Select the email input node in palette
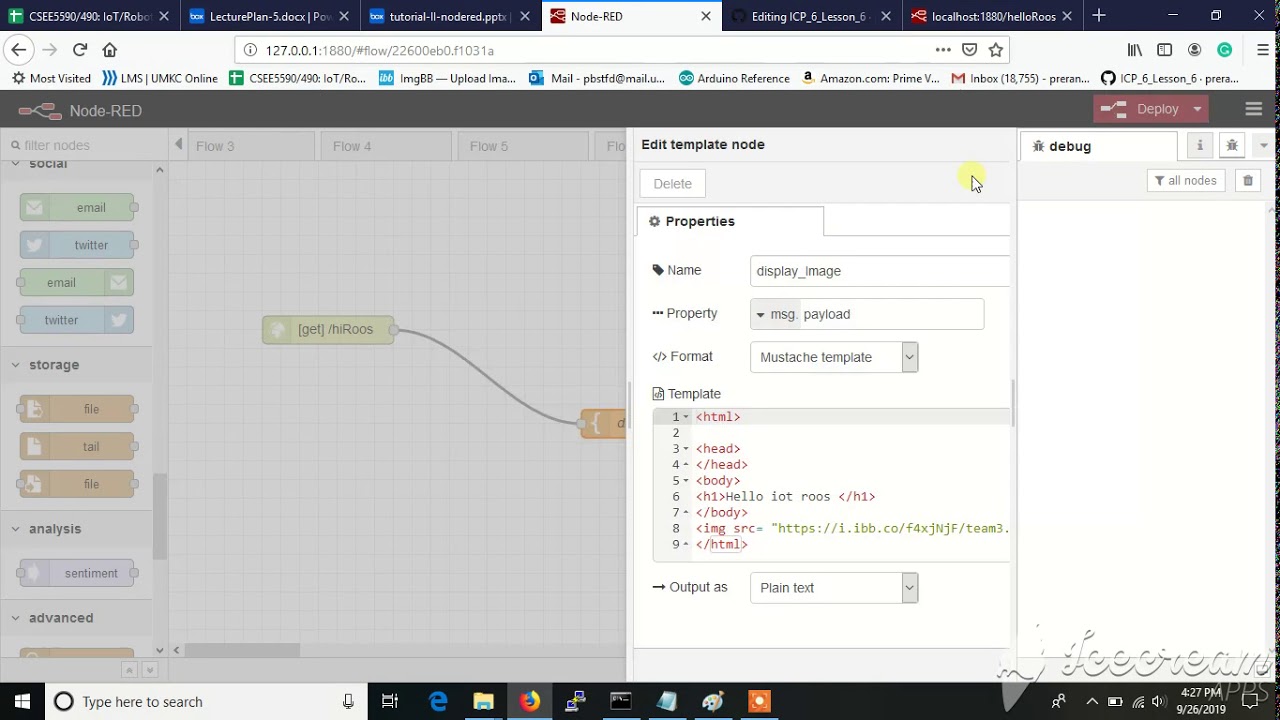Viewport: 1280px width, 720px height. (x=77, y=208)
